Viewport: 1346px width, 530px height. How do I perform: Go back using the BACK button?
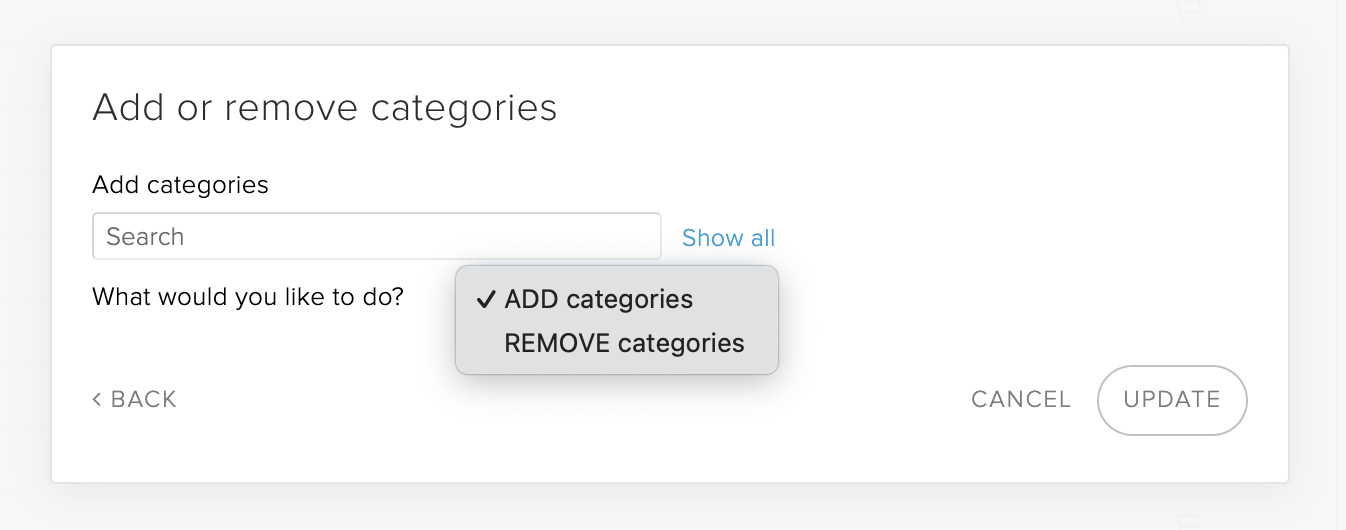point(134,400)
